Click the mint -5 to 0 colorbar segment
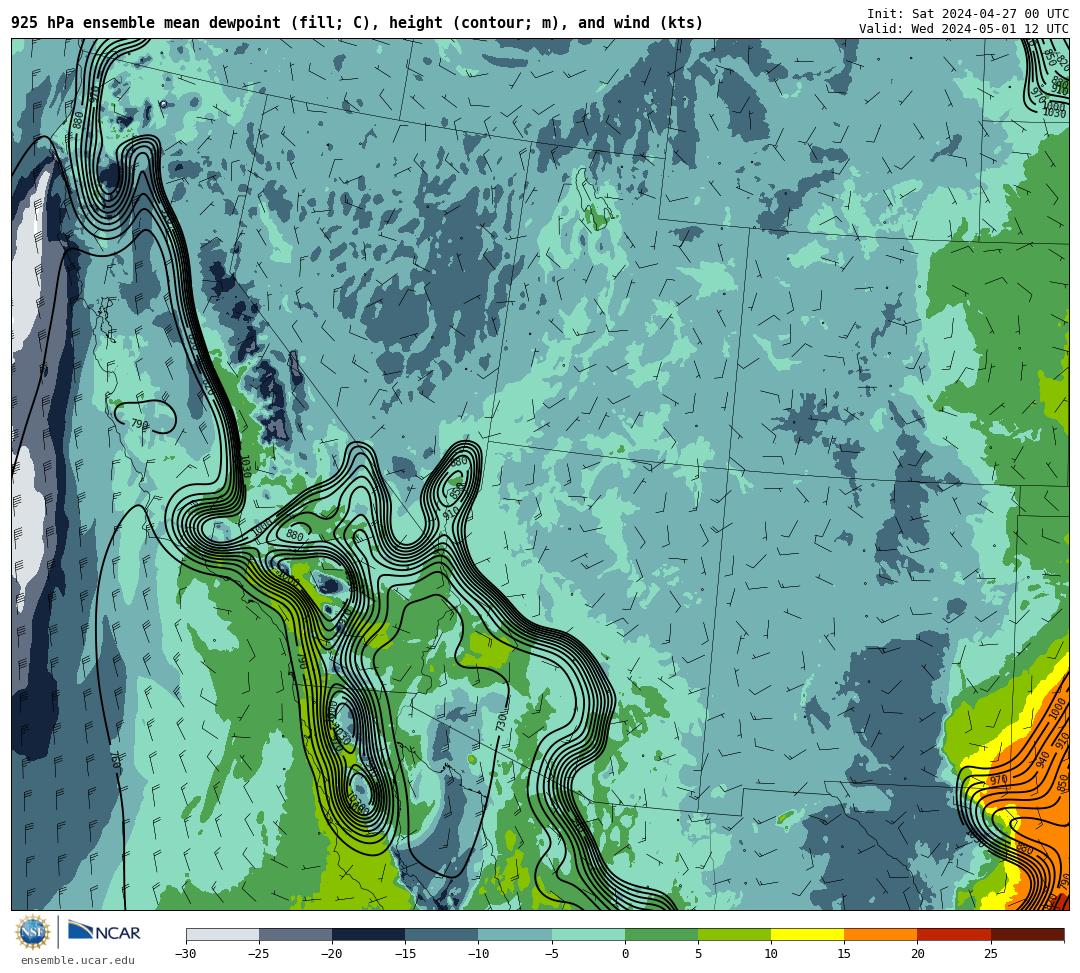 click(588, 934)
